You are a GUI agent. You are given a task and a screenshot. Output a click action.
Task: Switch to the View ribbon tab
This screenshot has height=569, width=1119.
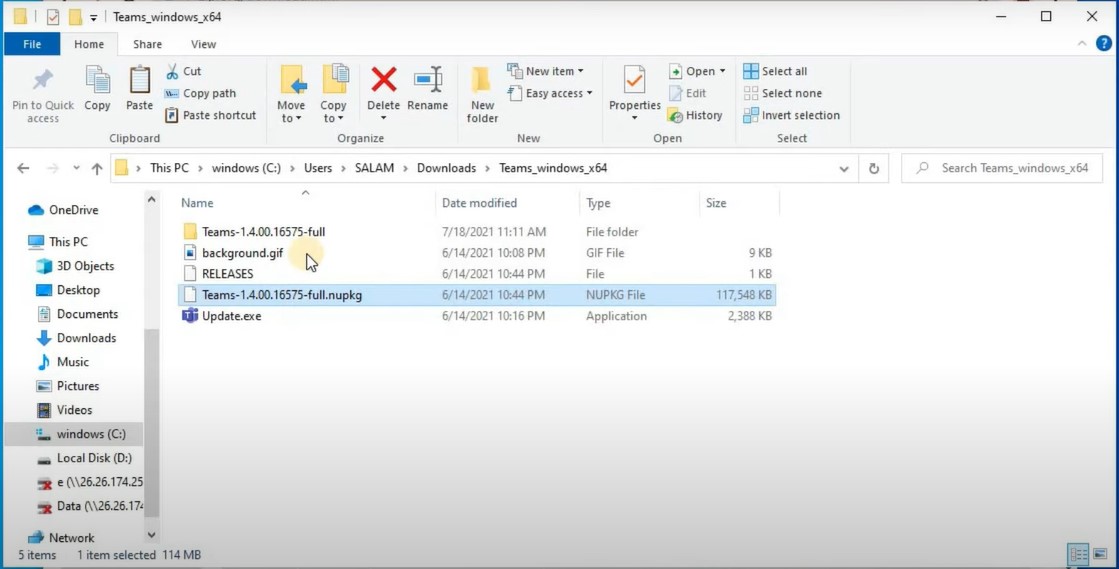pyautogui.click(x=203, y=44)
